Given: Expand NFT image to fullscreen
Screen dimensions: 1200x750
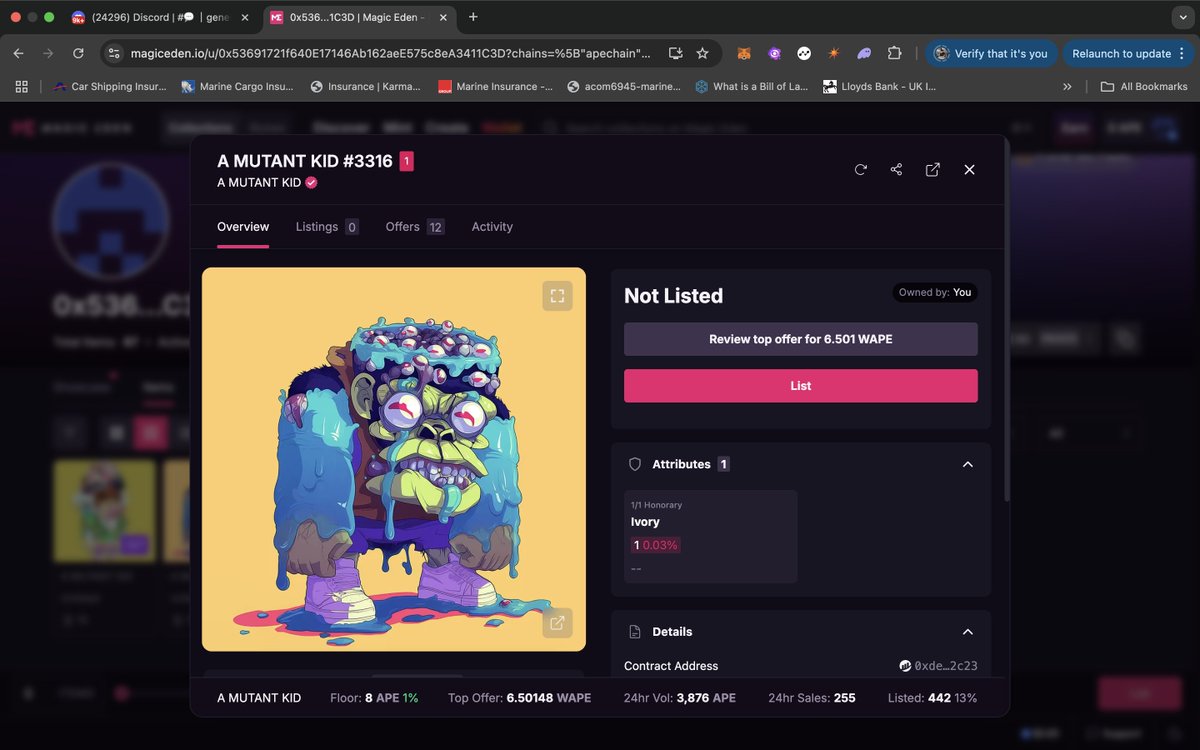Looking at the screenshot, I should point(557,296).
